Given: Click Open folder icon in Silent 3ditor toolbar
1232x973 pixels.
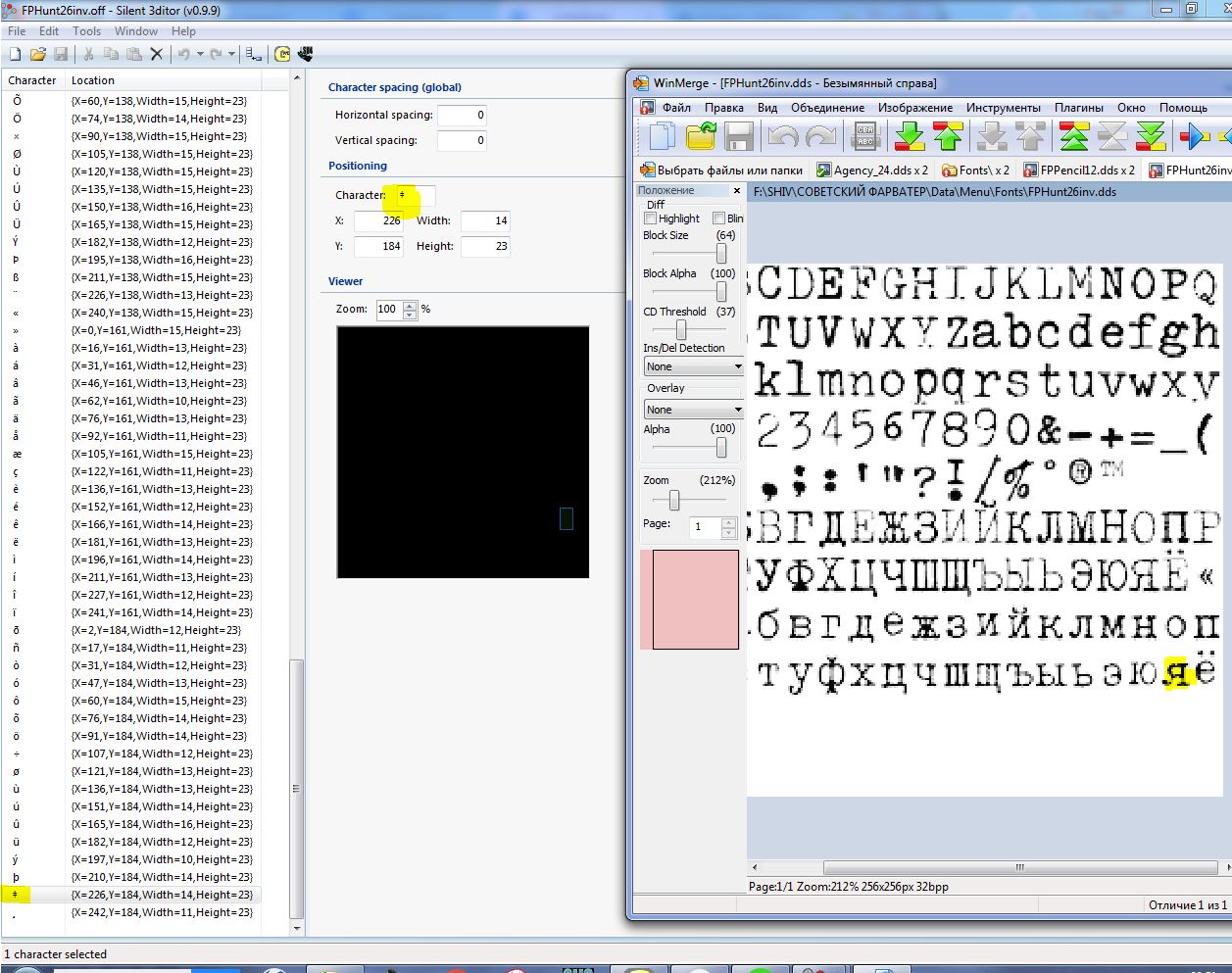Looking at the screenshot, I should coord(37,55).
